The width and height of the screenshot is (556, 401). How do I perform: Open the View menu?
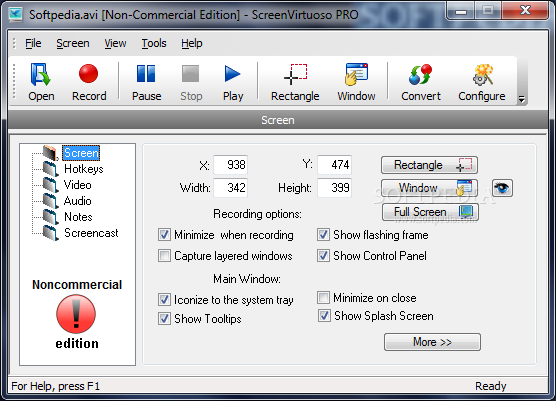click(115, 43)
